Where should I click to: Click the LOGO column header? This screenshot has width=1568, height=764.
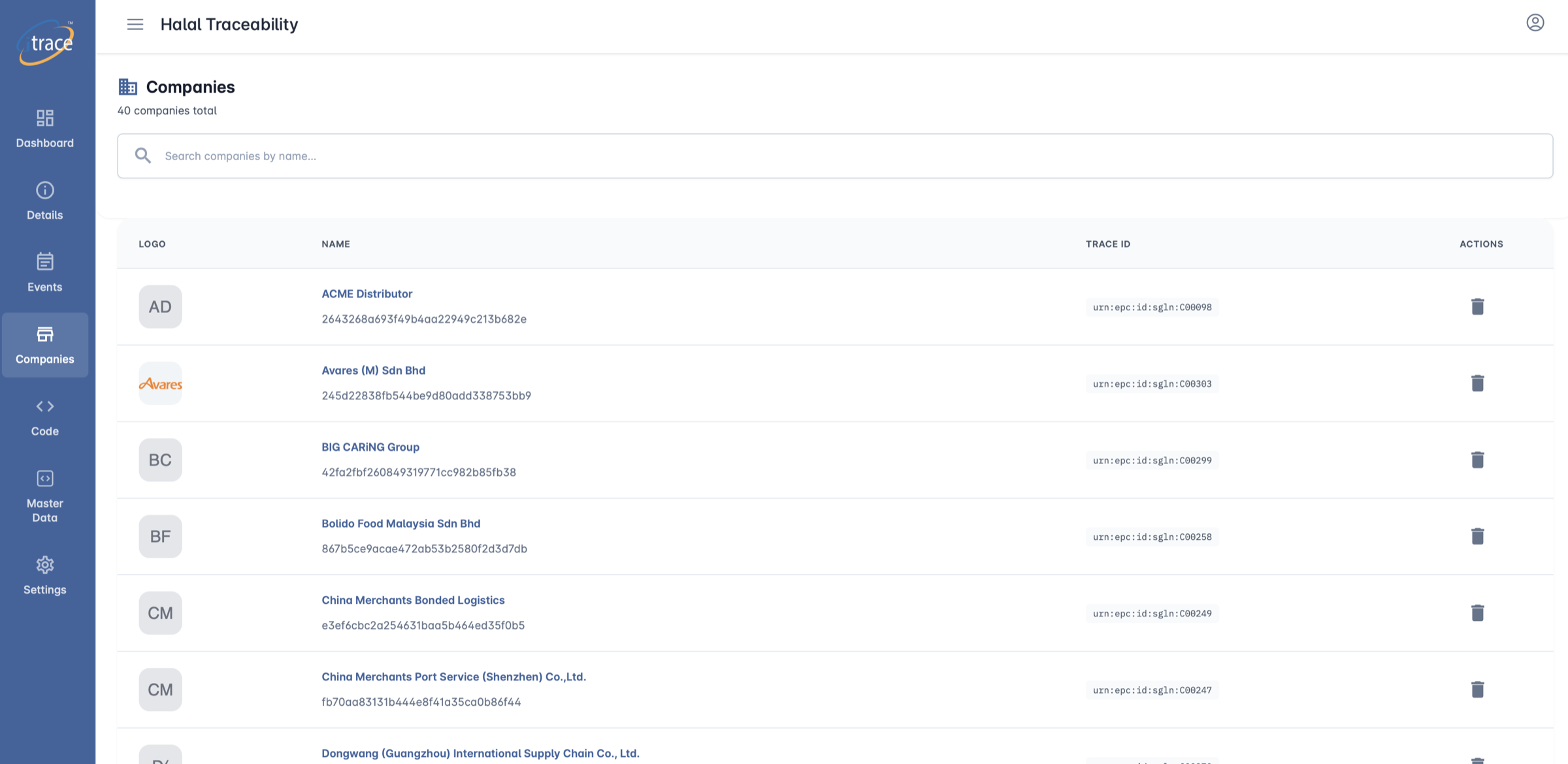point(152,244)
